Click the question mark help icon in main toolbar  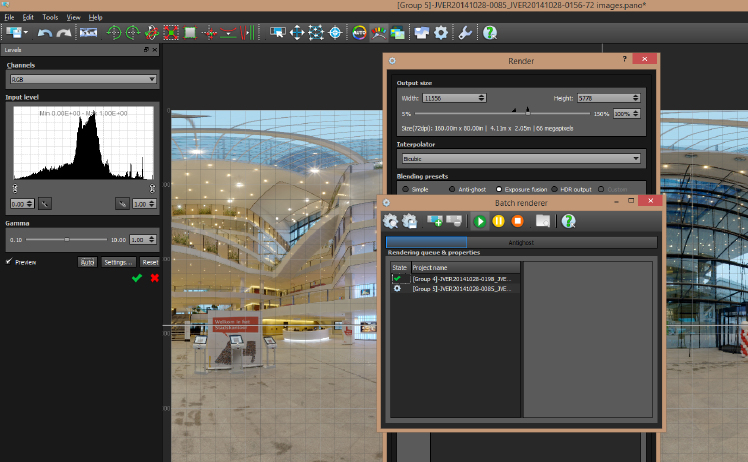(489, 33)
